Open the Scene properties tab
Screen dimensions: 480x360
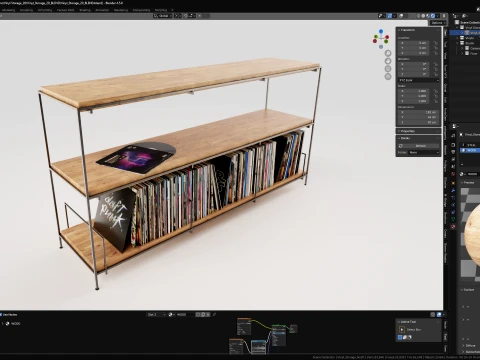[453, 167]
